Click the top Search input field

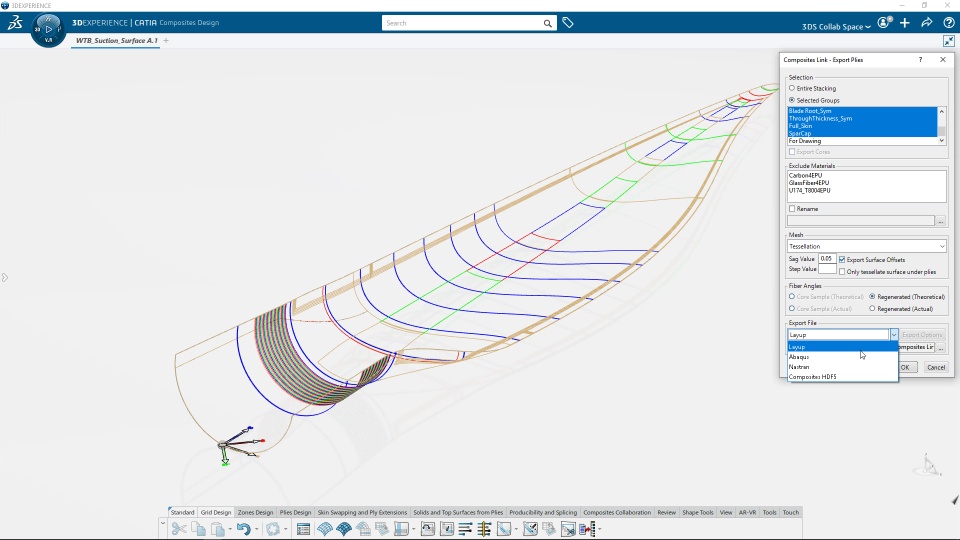(462, 23)
